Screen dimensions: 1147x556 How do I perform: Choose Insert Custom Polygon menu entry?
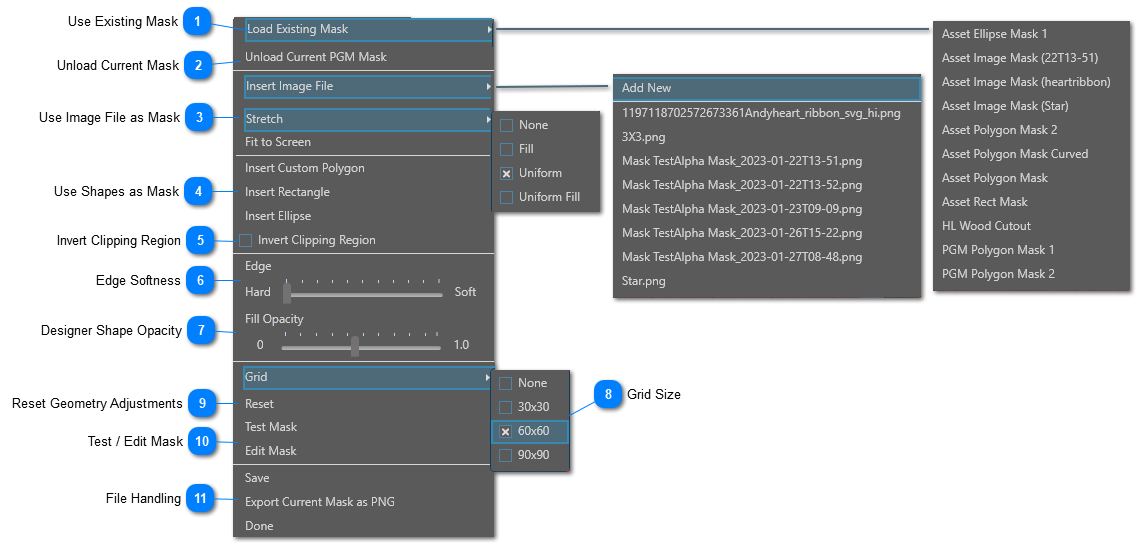[305, 168]
